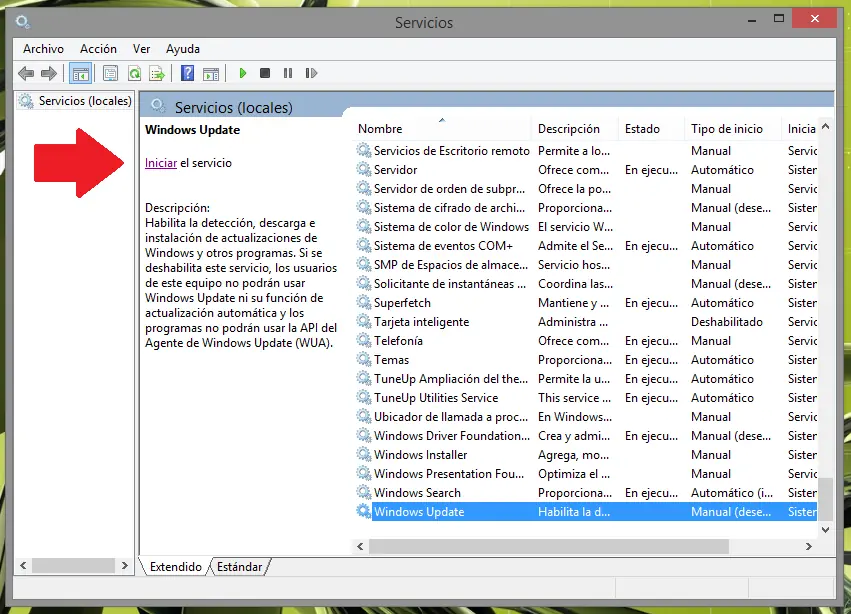
Task: Toggle the action pane toolbar icon
Action: [211, 73]
